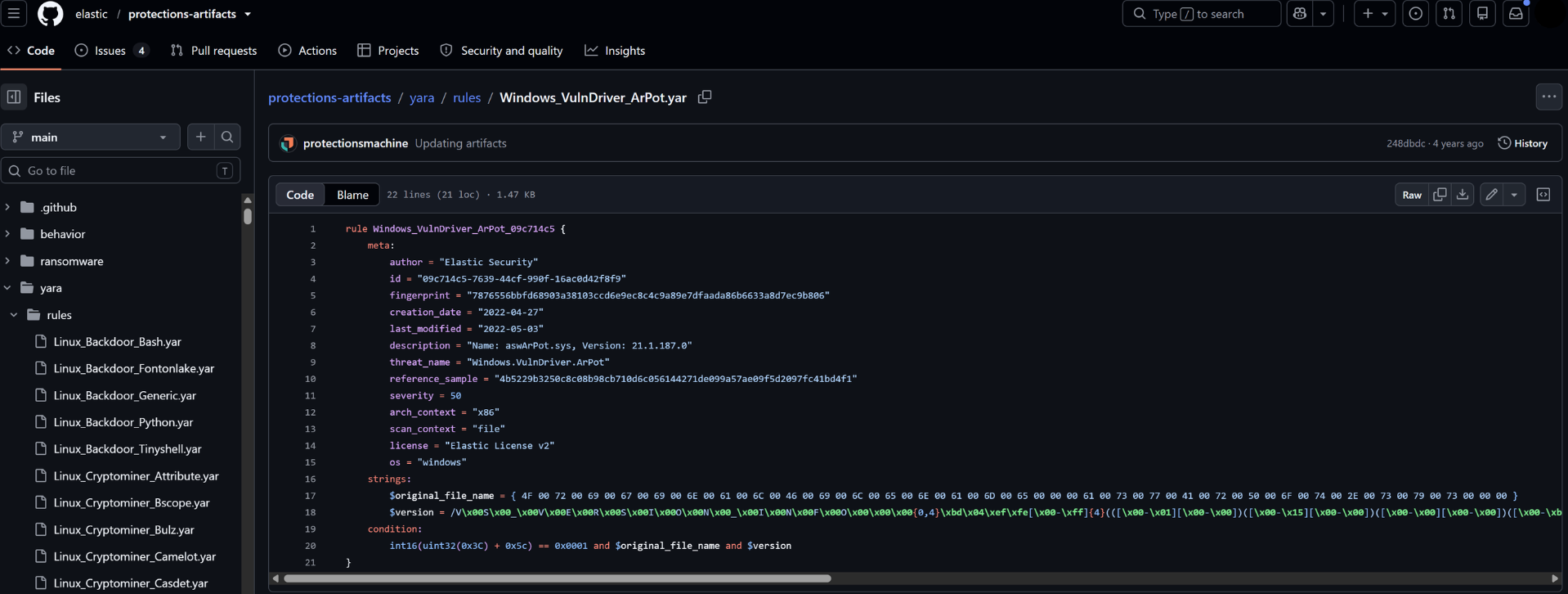
Task: Edit this file pencil icon
Action: pos(1492,195)
